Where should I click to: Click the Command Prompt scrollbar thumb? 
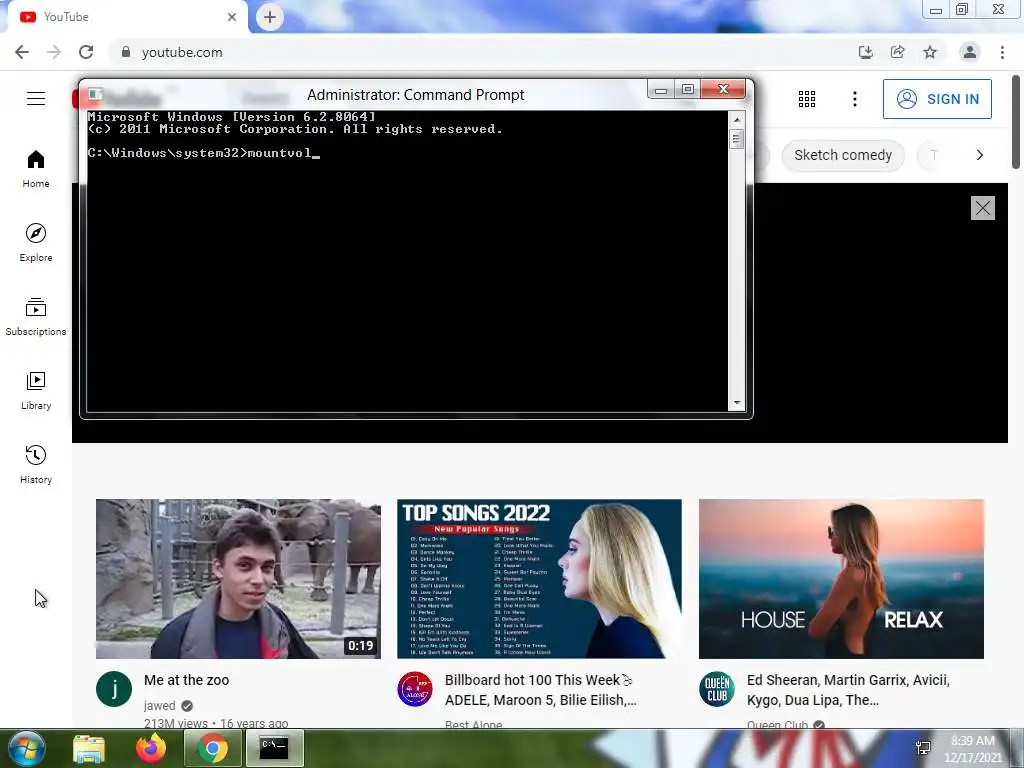tap(737, 138)
